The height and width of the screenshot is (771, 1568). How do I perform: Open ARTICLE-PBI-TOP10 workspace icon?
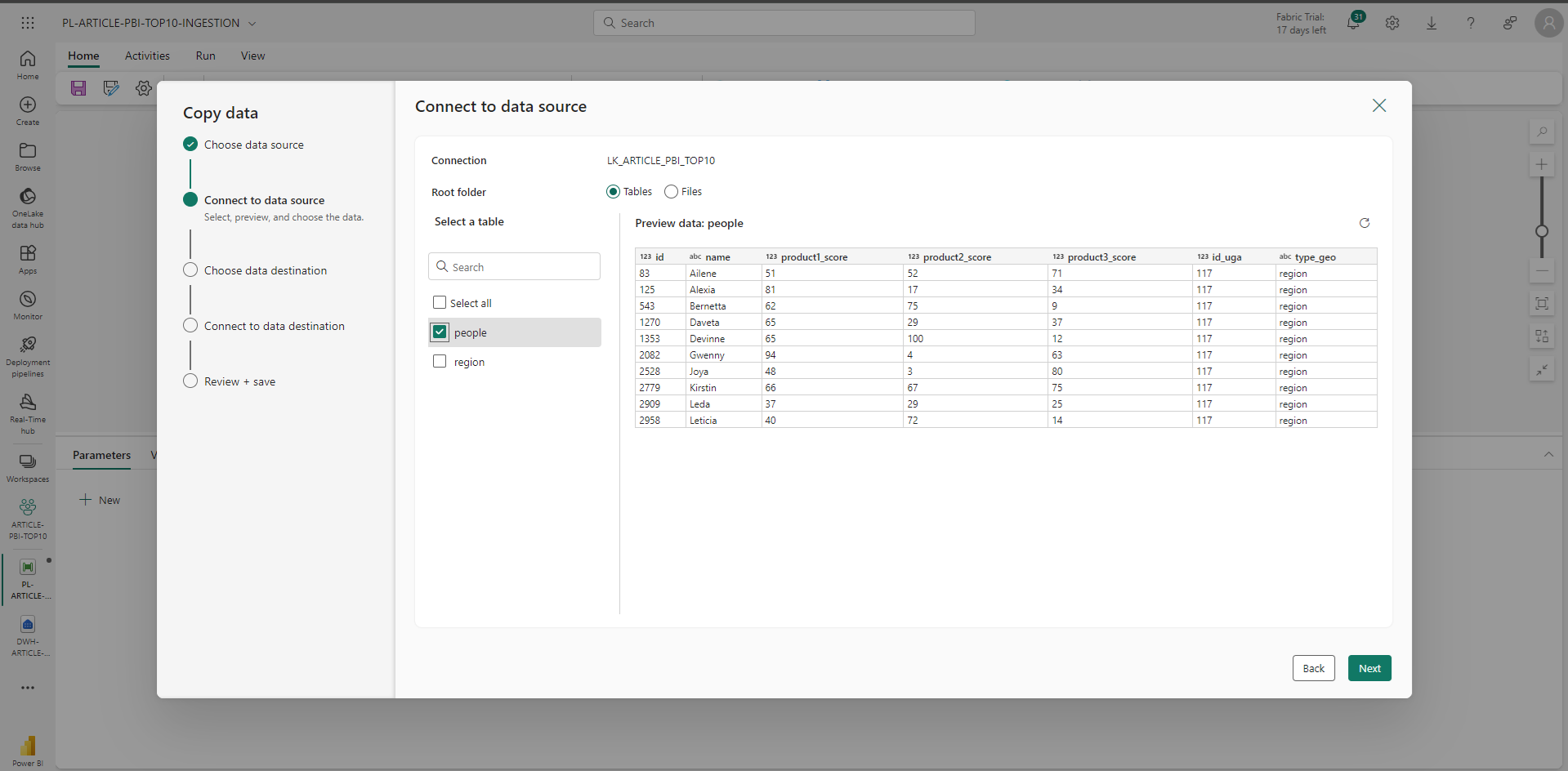coord(28,519)
